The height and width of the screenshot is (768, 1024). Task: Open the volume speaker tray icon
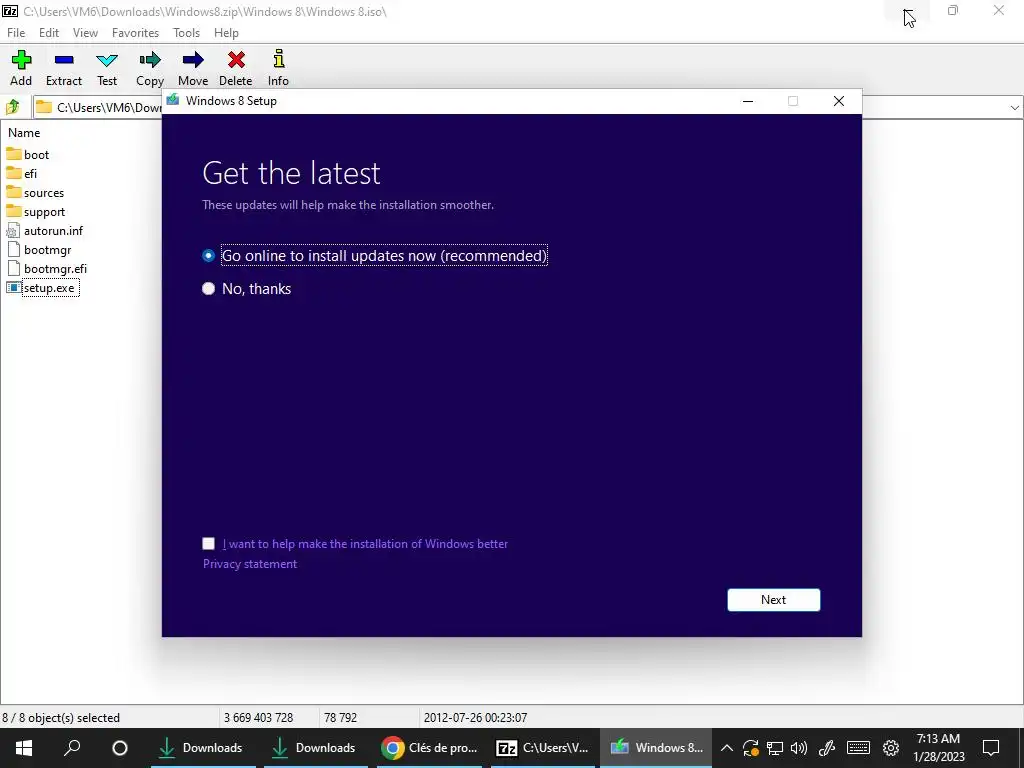(x=799, y=748)
